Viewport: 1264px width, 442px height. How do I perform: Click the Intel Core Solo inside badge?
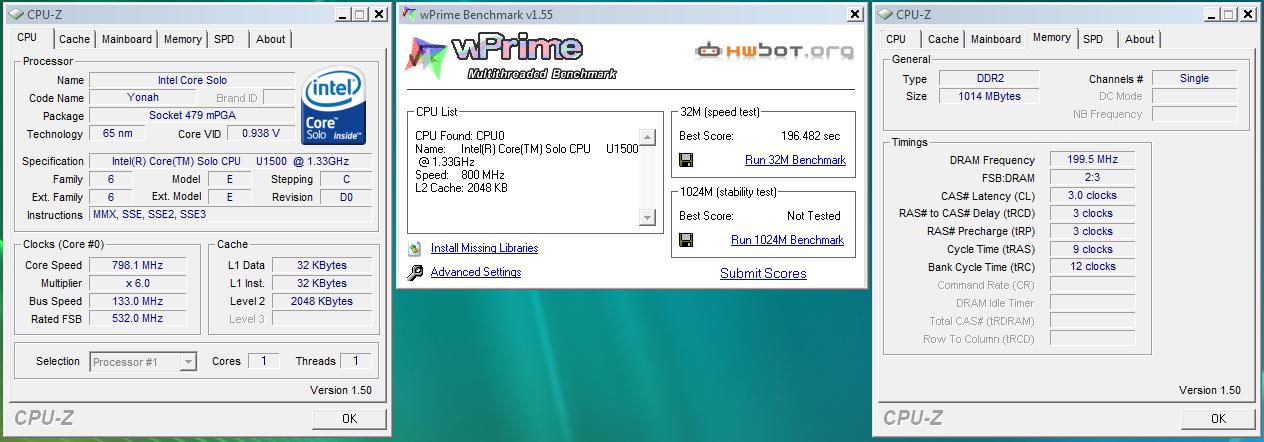[x=333, y=105]
